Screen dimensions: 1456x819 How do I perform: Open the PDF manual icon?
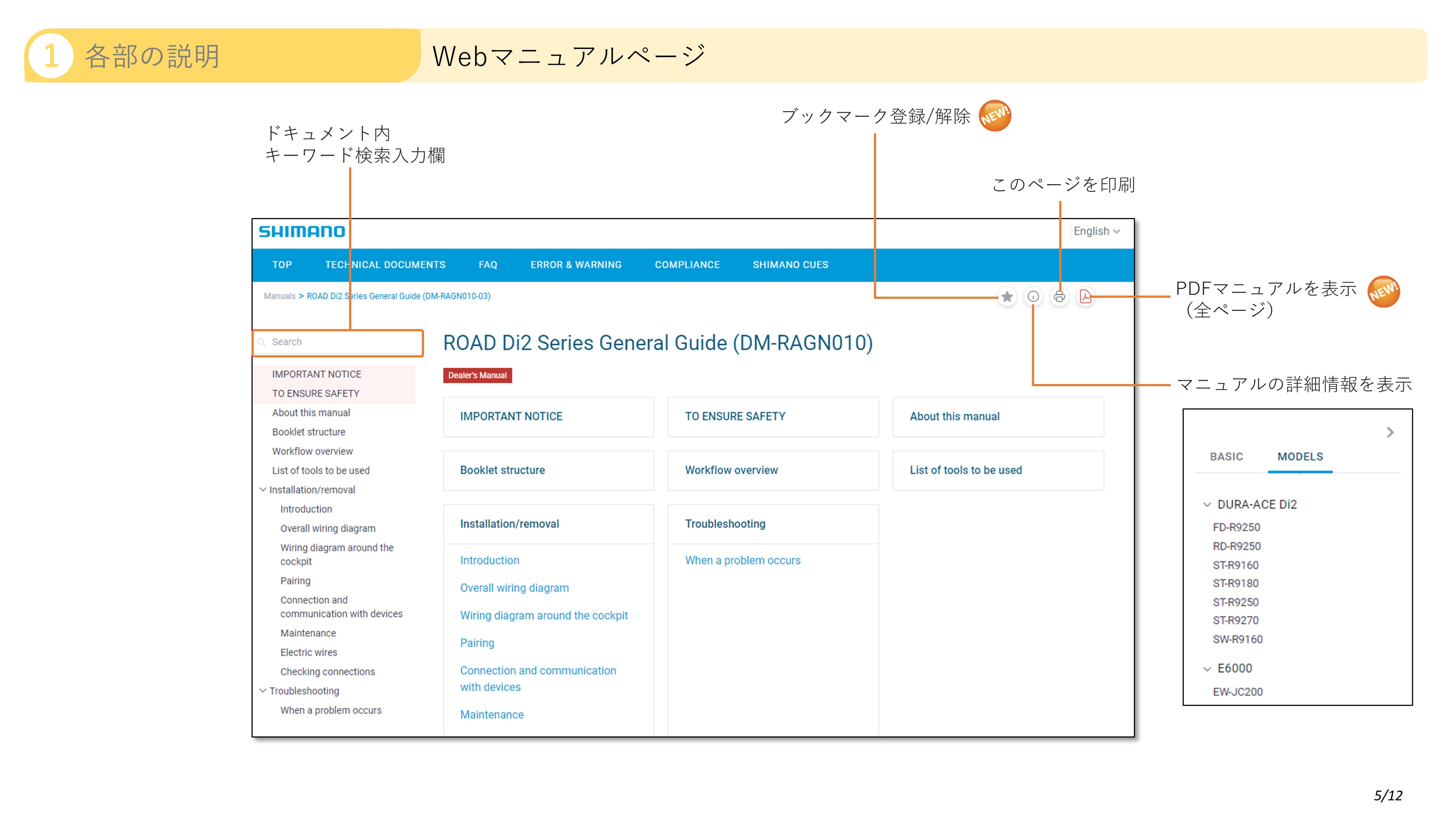(x=1085, y=296)
